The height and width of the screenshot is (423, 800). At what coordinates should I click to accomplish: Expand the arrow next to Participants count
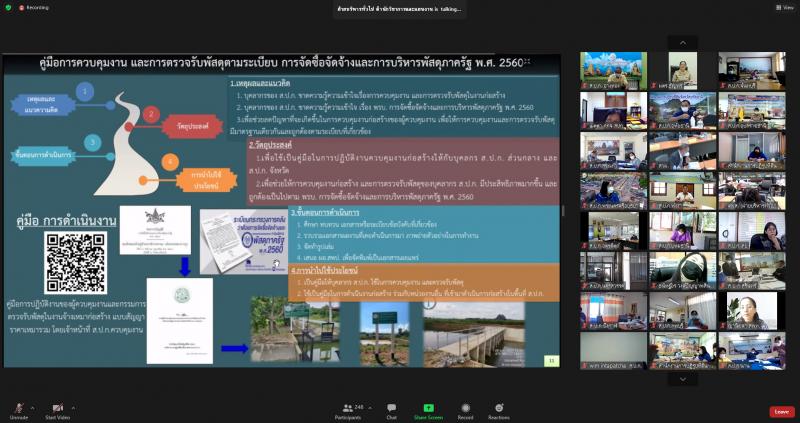(x=370, y=408)
